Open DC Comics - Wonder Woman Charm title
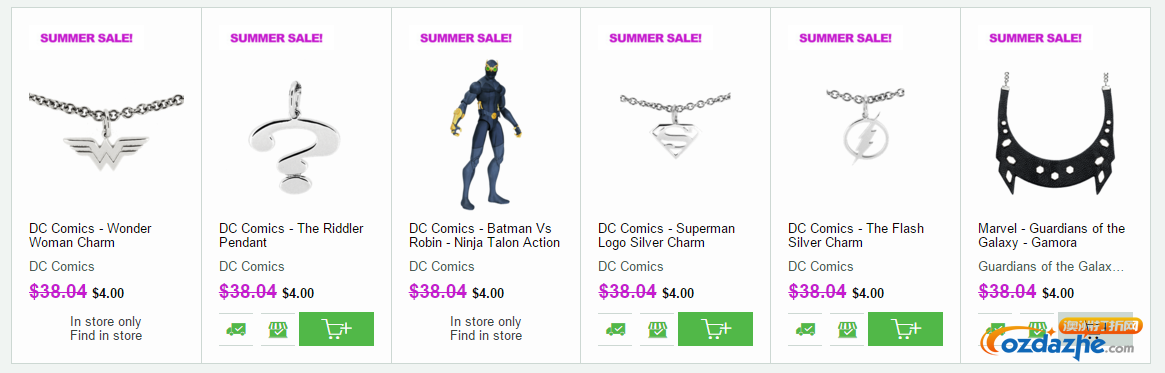The image size is (1165, 373). tap(90, 236)
